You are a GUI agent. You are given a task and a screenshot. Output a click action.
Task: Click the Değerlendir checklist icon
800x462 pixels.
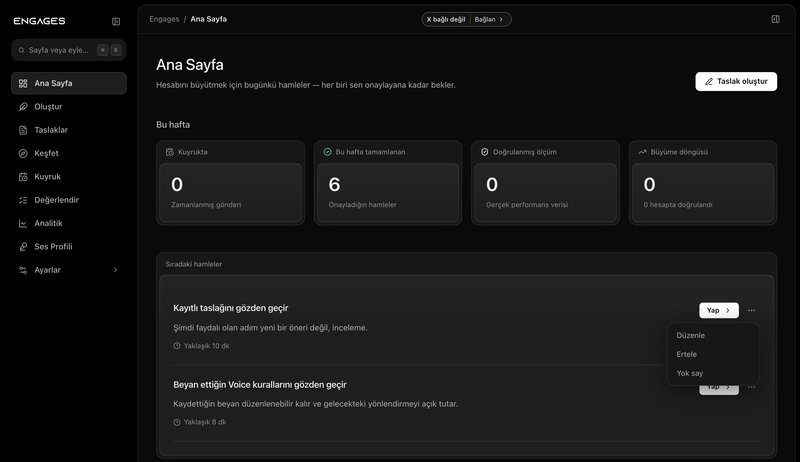click(x=23, y=200)
